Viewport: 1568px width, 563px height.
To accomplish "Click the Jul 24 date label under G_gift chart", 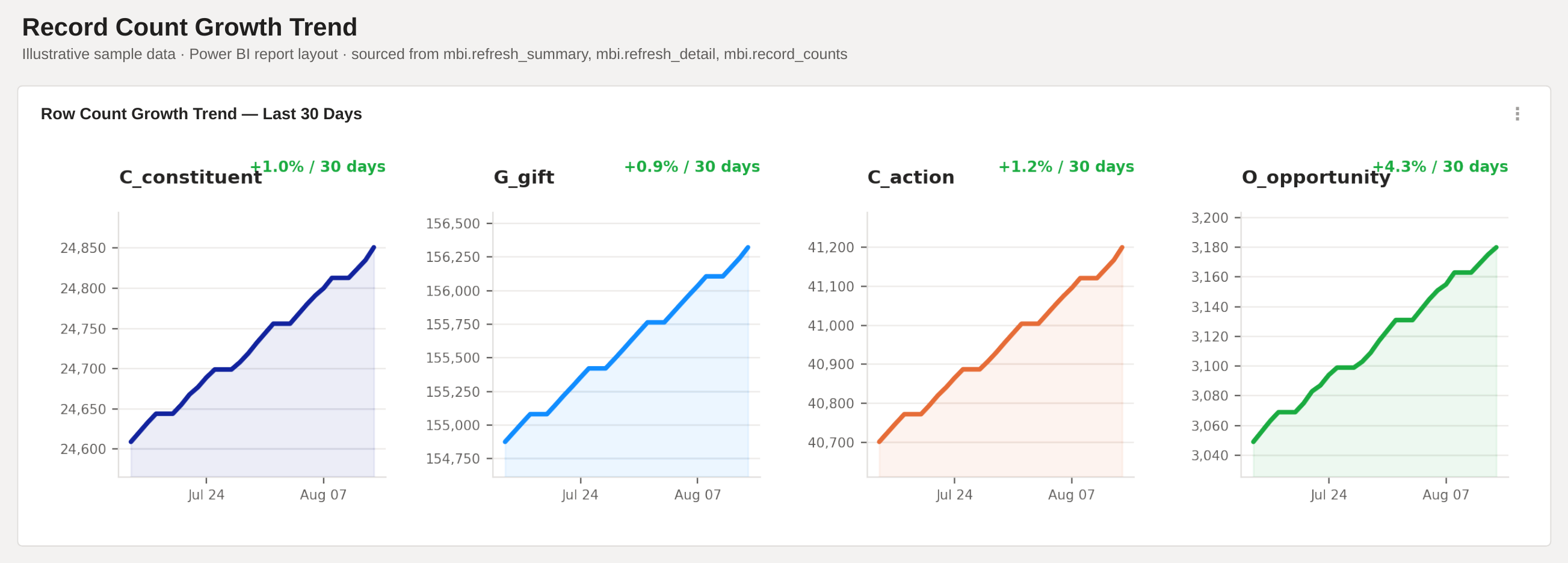I will click(580, 495).
